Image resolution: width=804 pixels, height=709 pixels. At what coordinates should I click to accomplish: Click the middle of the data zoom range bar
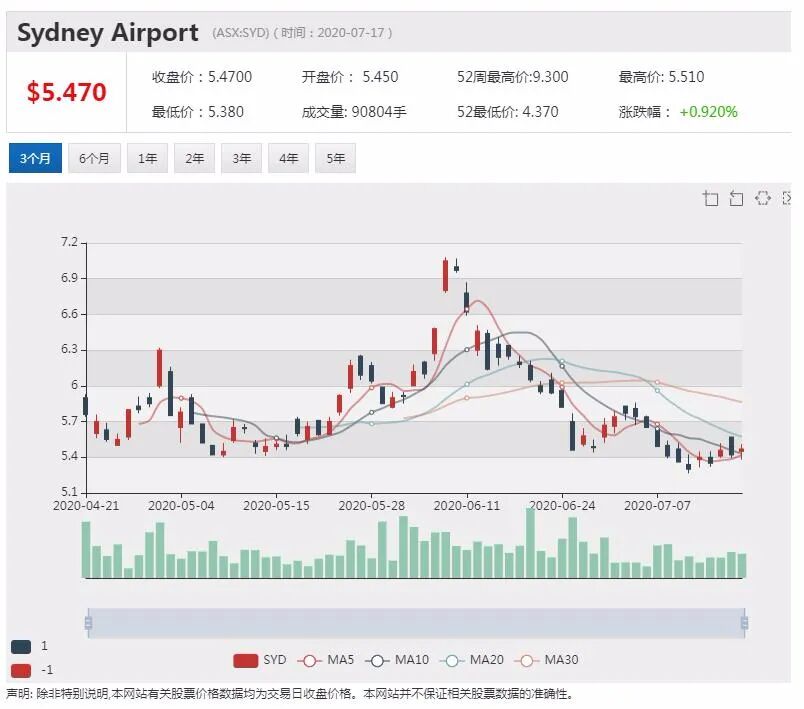[x=416, y=623]
